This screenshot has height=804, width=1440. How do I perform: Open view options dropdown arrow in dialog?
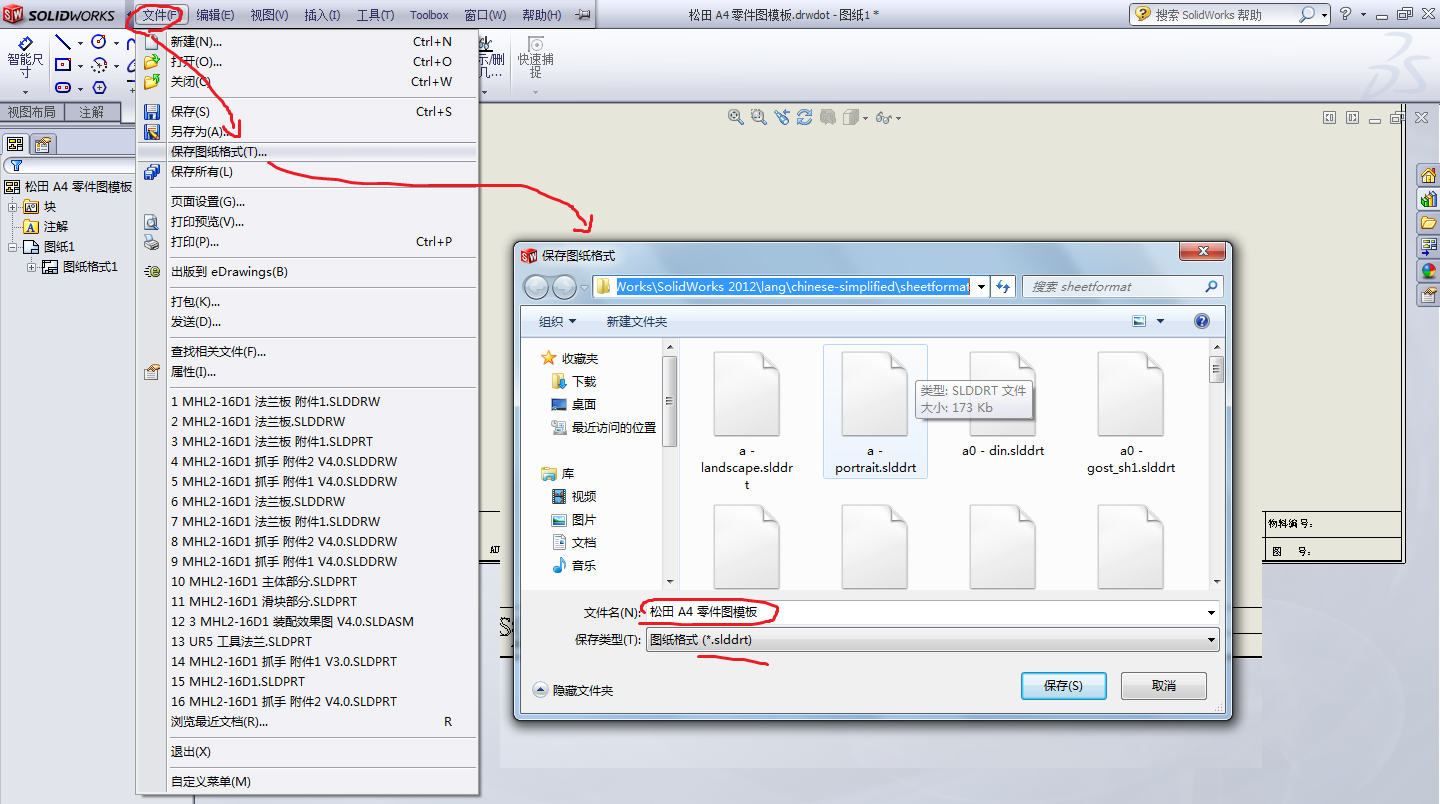pyautogui.click(x=1160, y=321)
